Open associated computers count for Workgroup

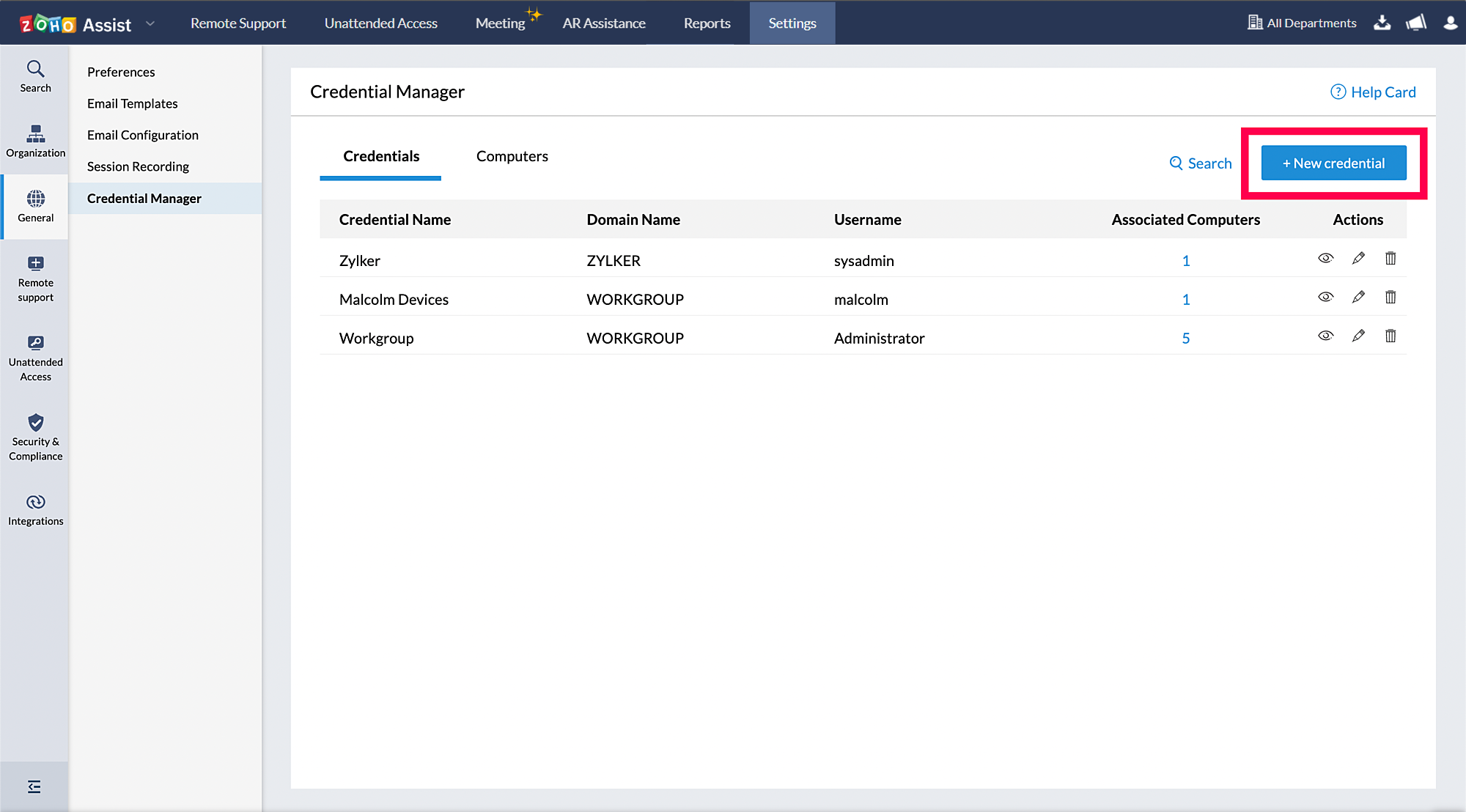coord(1185,338)
